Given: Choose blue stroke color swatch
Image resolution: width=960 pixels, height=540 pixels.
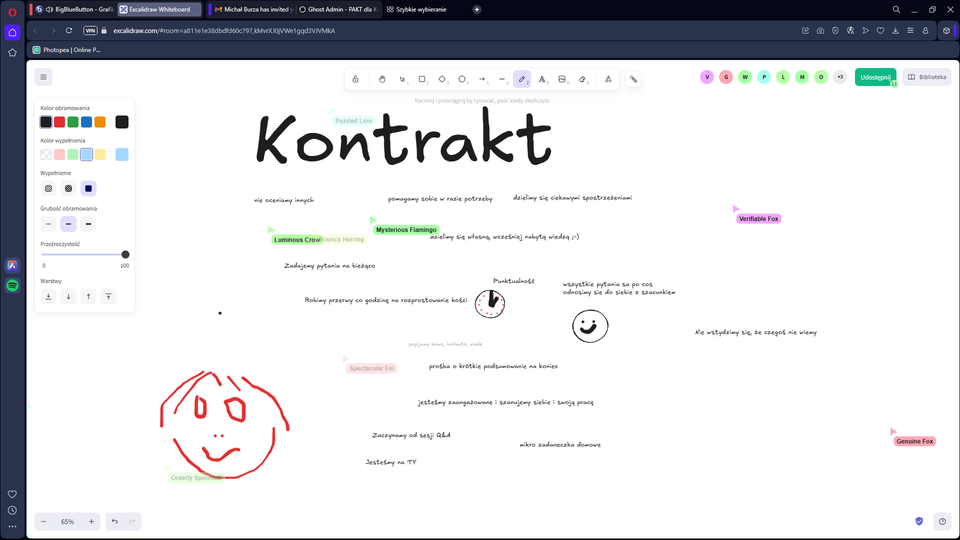Looking at the screenshot, I should pyautogui.click(x=86, y=122).
